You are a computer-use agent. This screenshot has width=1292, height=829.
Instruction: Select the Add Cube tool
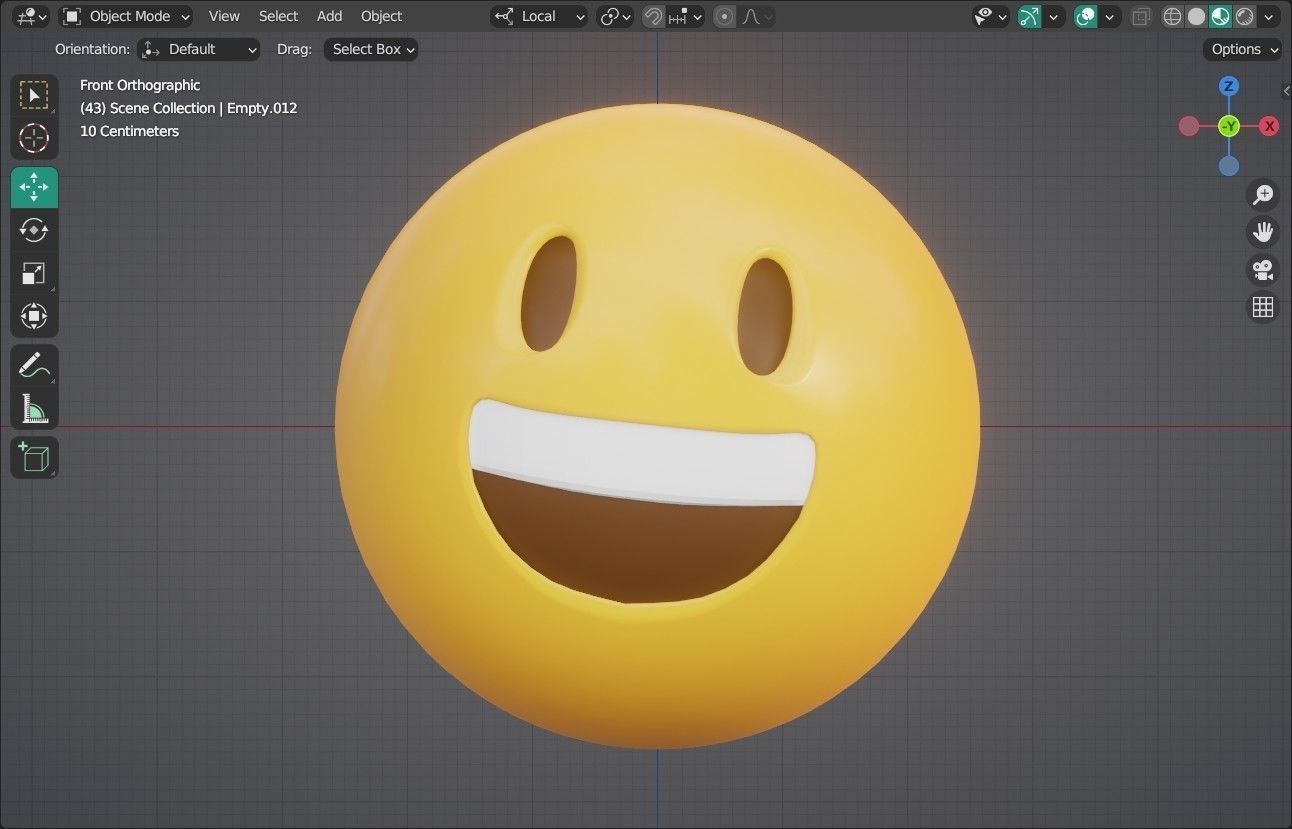pos(34,457)
